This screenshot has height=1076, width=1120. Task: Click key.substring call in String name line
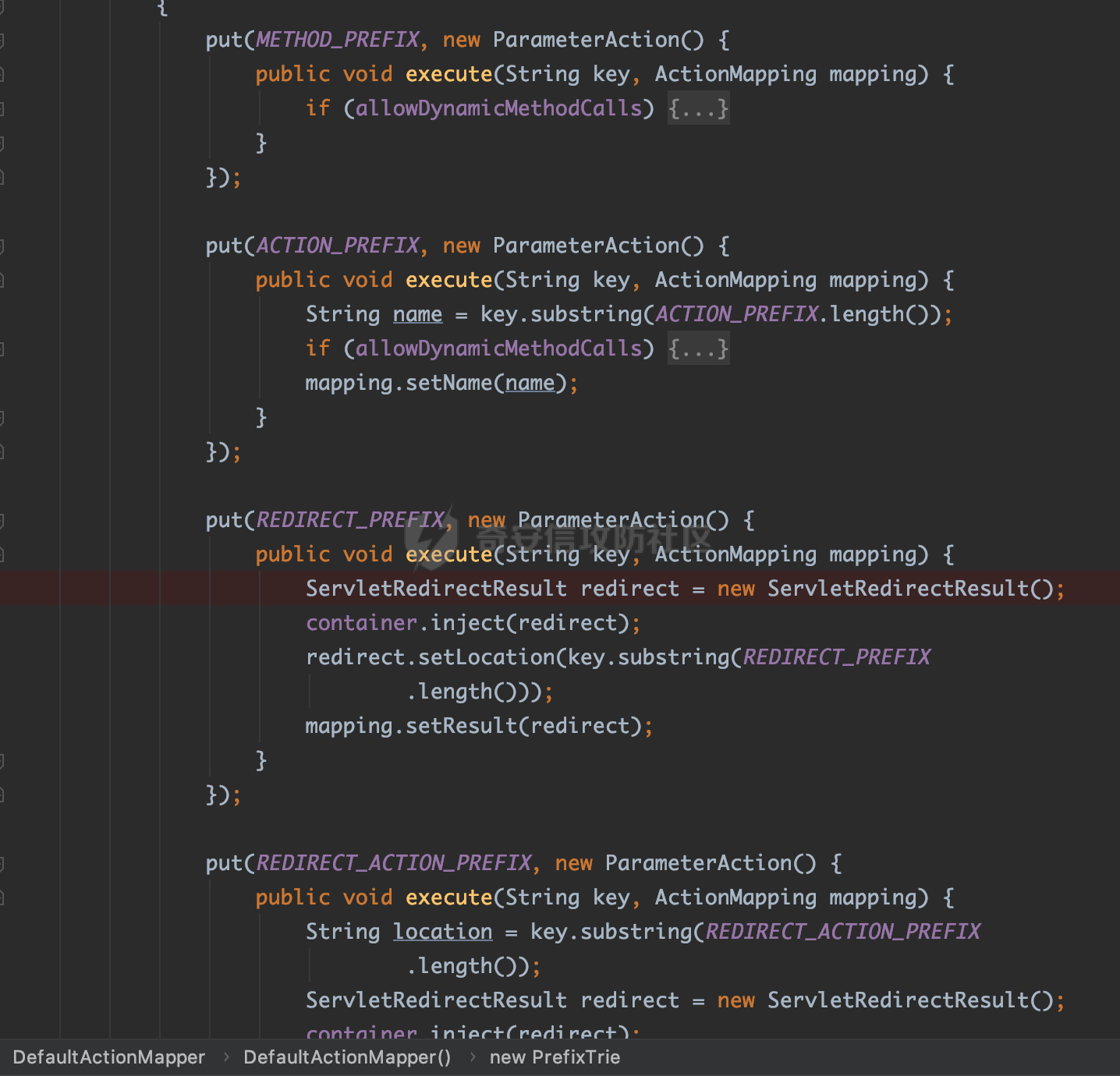point(561,314)
